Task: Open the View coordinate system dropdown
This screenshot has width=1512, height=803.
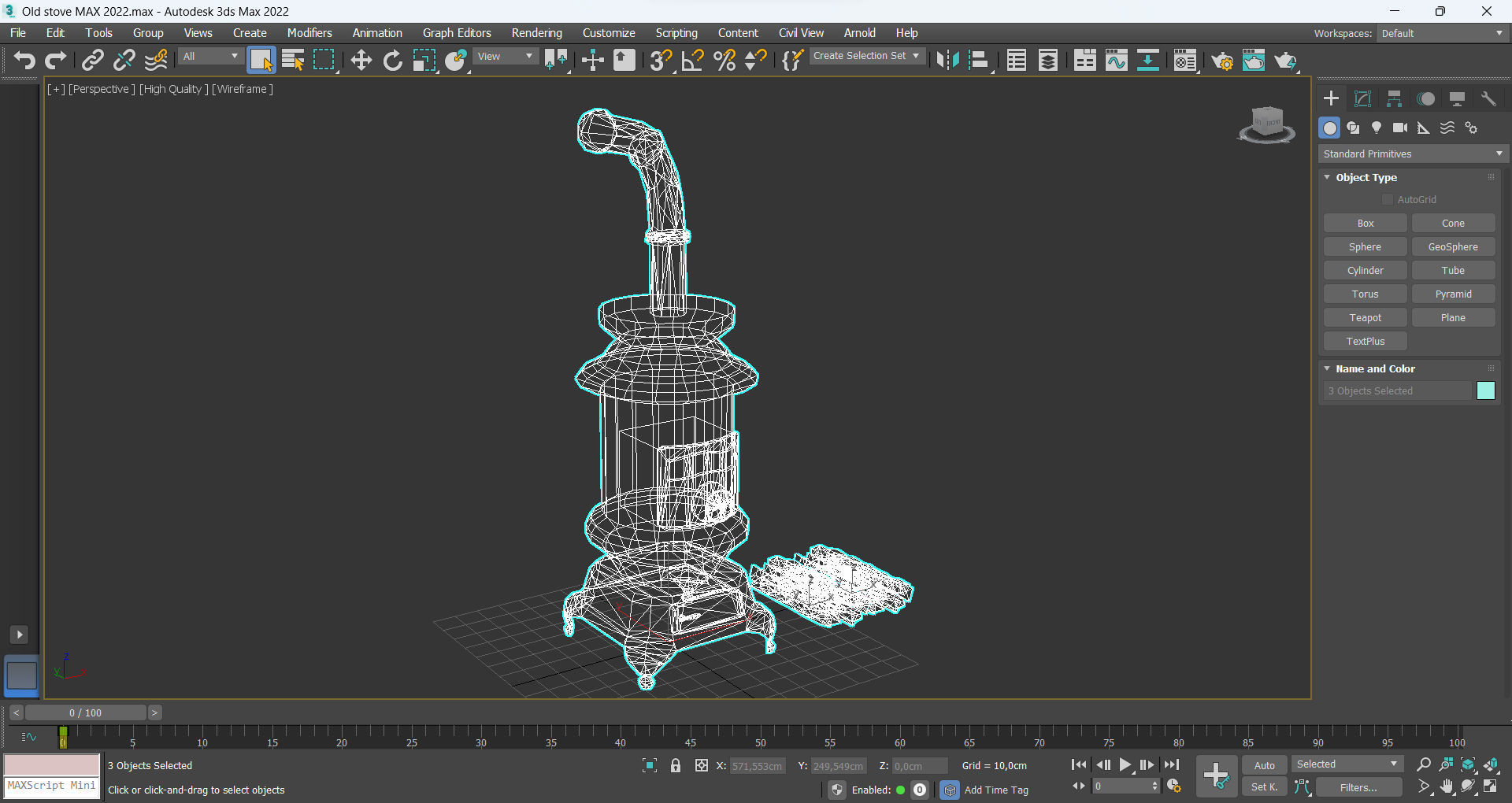Action: [x=505, y=57]
